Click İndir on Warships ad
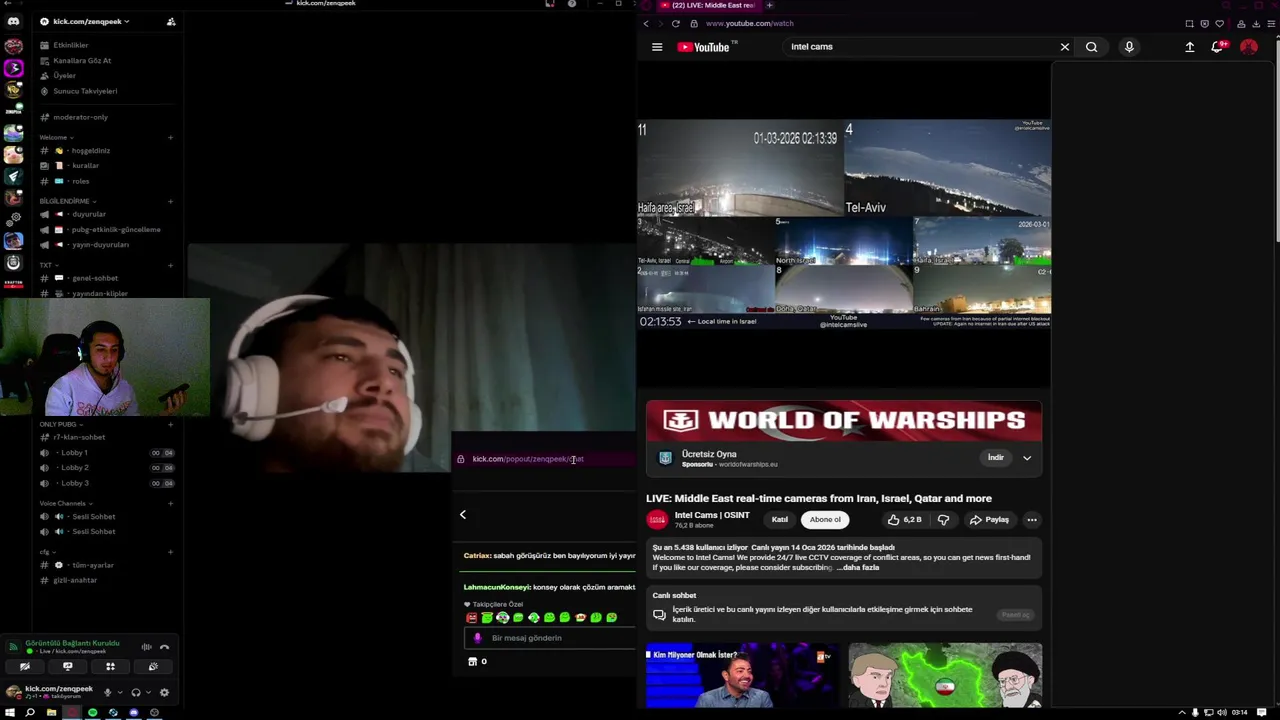This screenshot has height=720, width=1280. 996,458
